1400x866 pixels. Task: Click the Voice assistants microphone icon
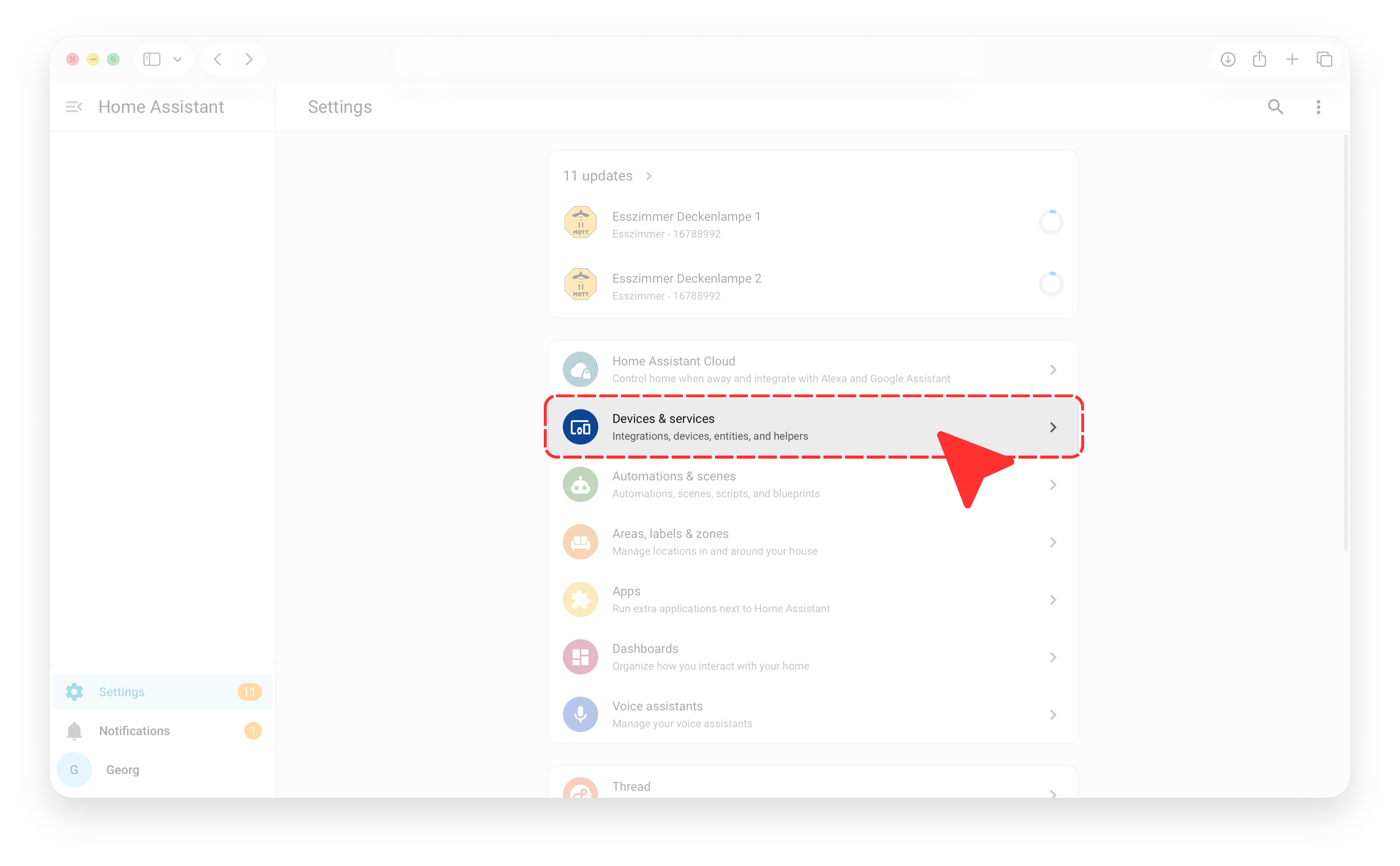[x=580, y=714]
